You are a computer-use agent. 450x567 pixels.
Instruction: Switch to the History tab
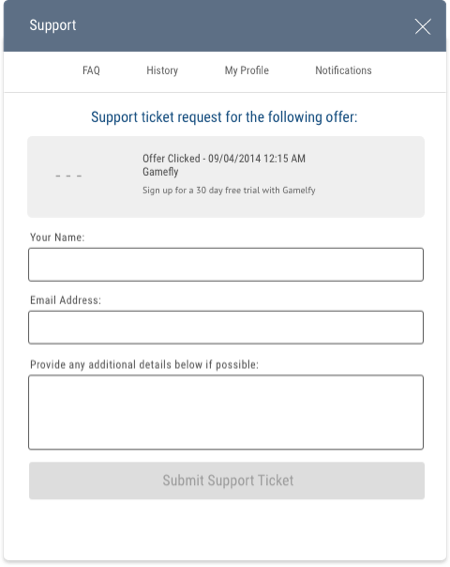click(162, 70)
